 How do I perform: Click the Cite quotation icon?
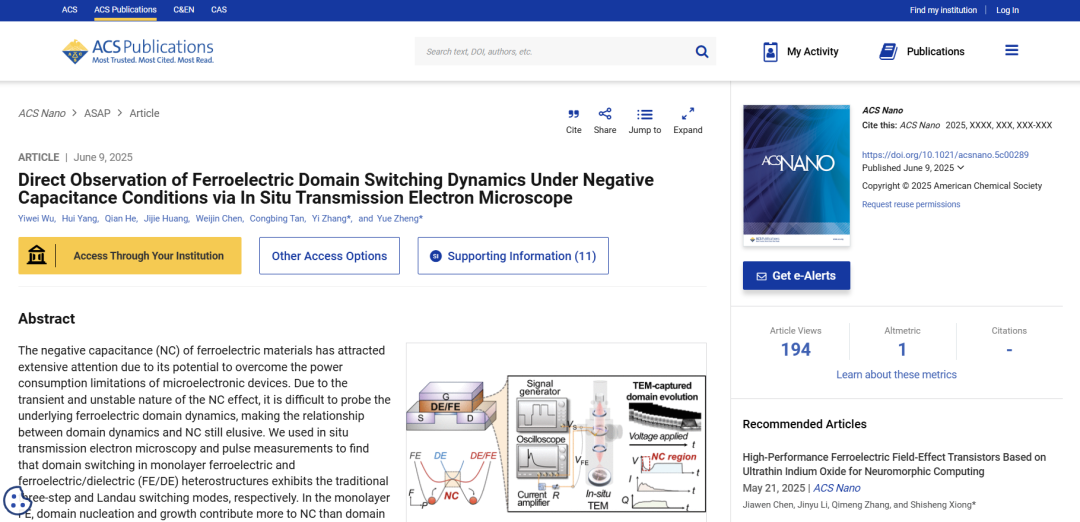pyautogui.click(x=573, y=114)
